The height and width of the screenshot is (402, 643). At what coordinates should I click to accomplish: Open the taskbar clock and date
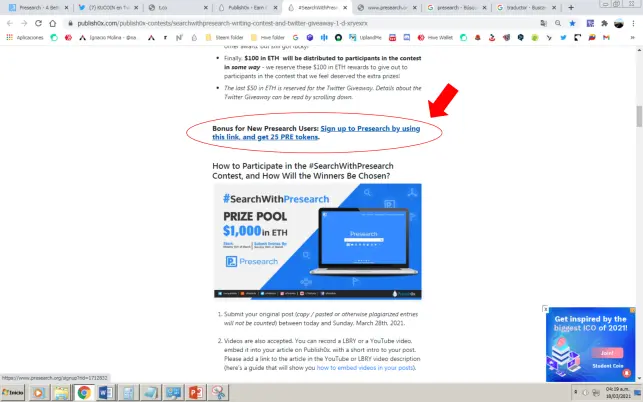pos(618,393)
